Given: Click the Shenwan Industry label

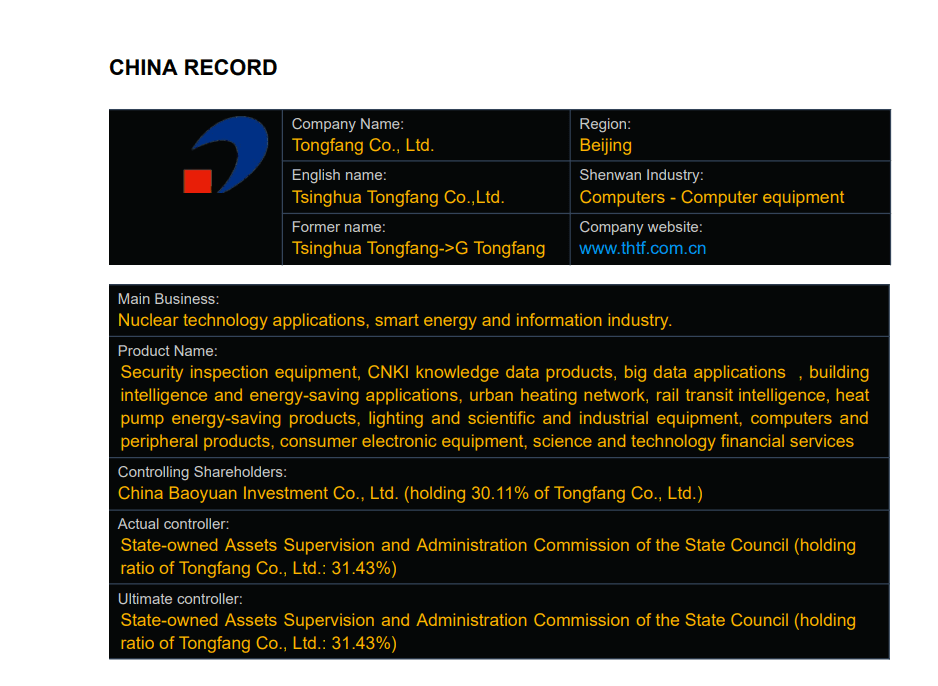Looking at the screenshot, I should point(641,175).
